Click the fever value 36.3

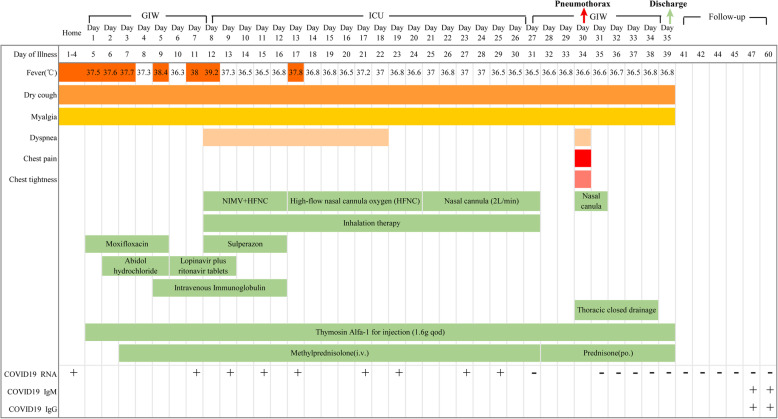coord(178,72)
